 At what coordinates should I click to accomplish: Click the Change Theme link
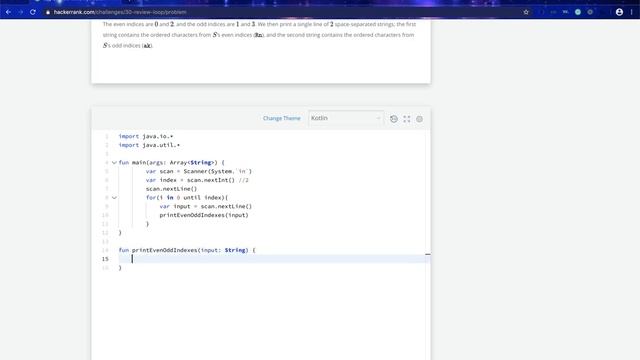(x=282, y=118)
